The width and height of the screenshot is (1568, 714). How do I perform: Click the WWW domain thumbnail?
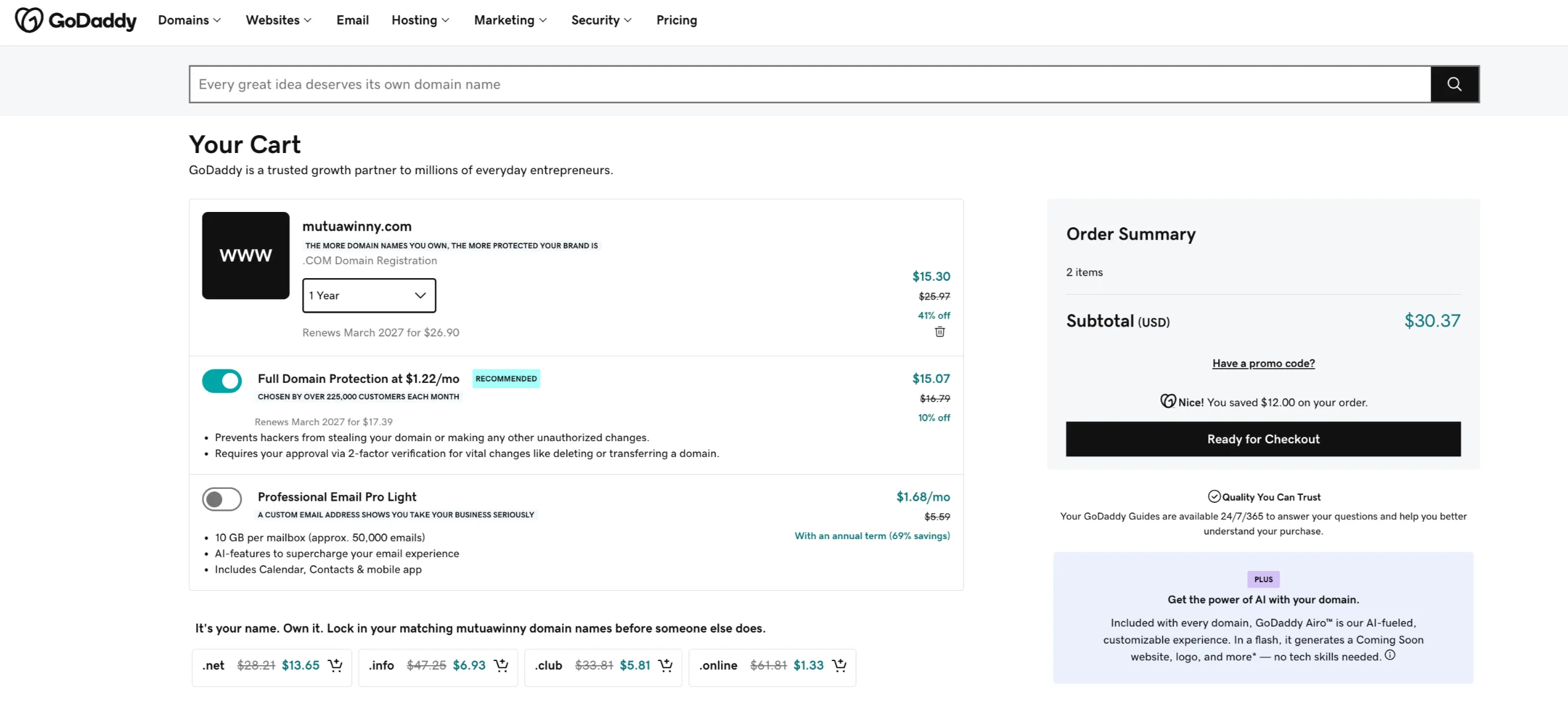pos(246,256)
